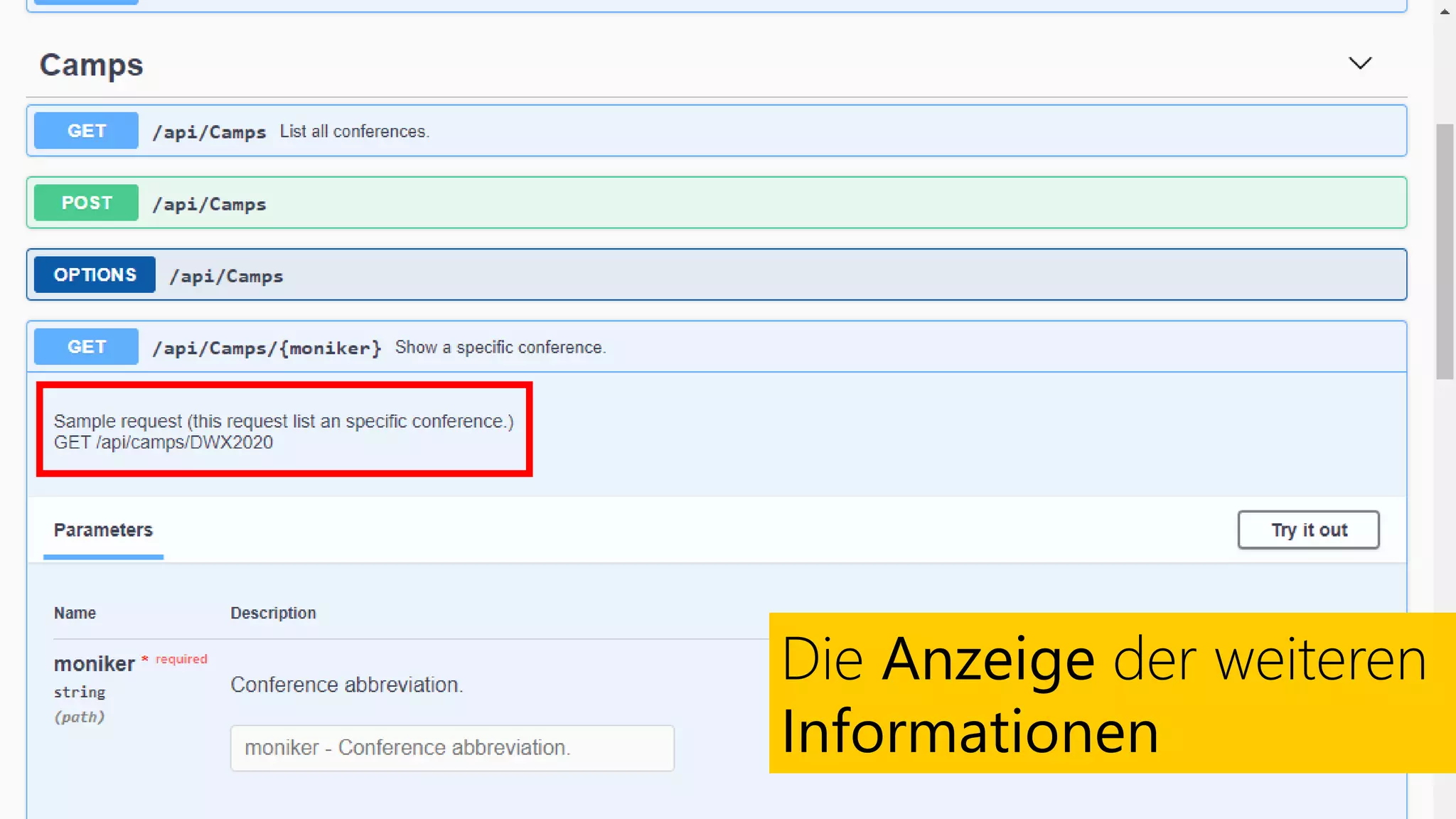Click the 'Conference abbreviation.' description text

(347, 685)
